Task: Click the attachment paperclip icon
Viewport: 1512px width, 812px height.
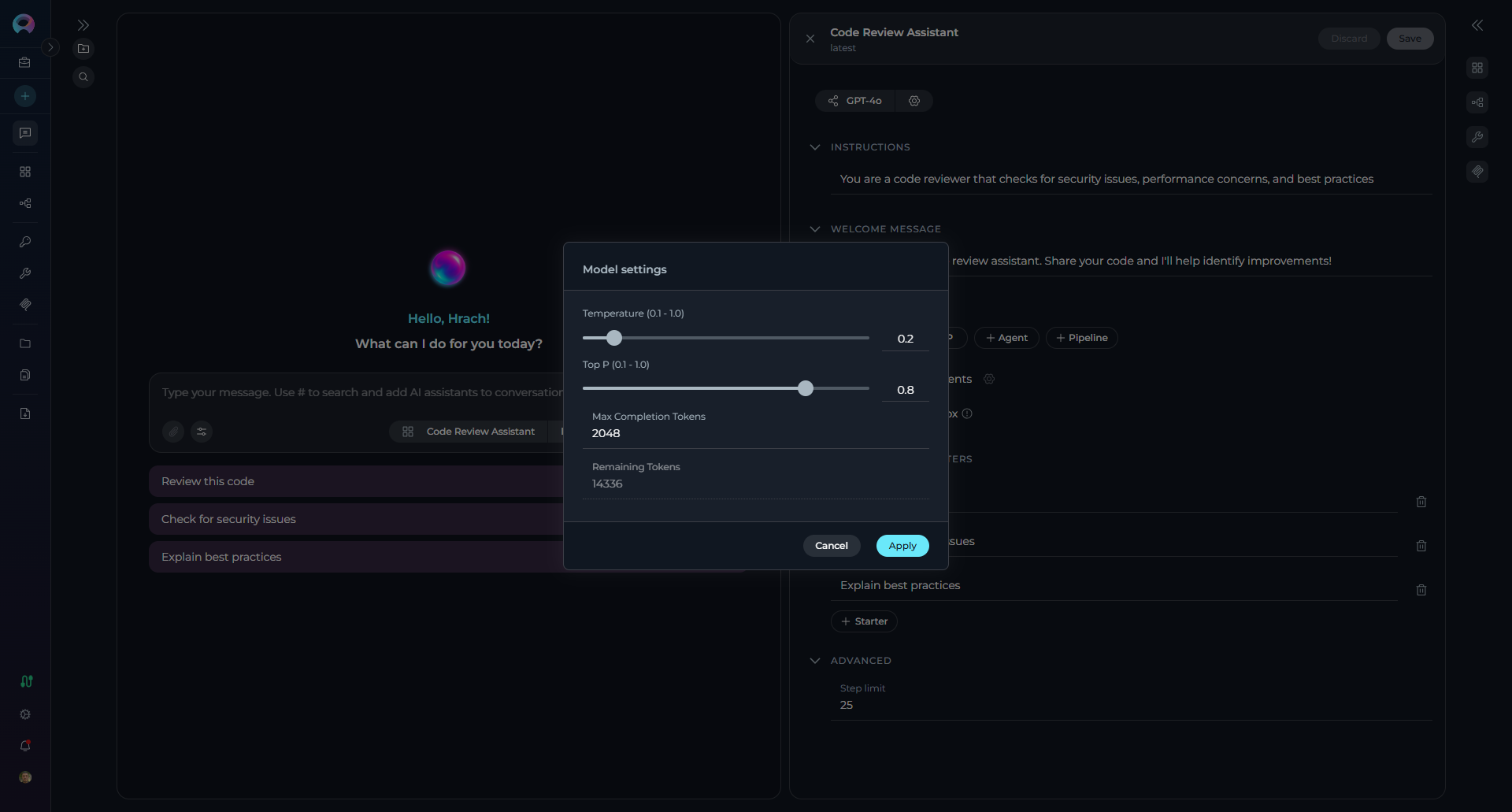Action: 173,432
